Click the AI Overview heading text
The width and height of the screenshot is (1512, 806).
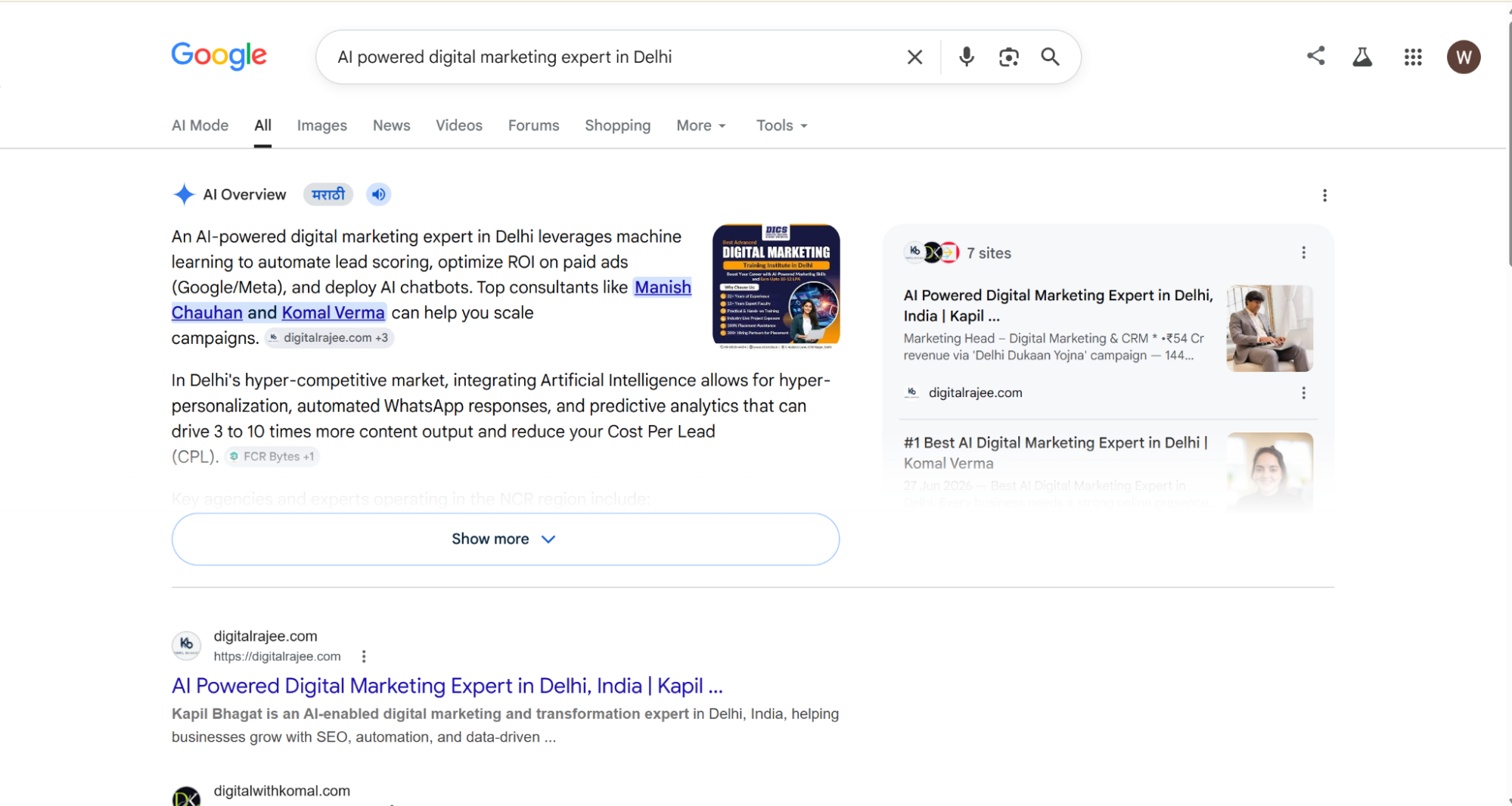pyautogui.click(x=244, y=195)
